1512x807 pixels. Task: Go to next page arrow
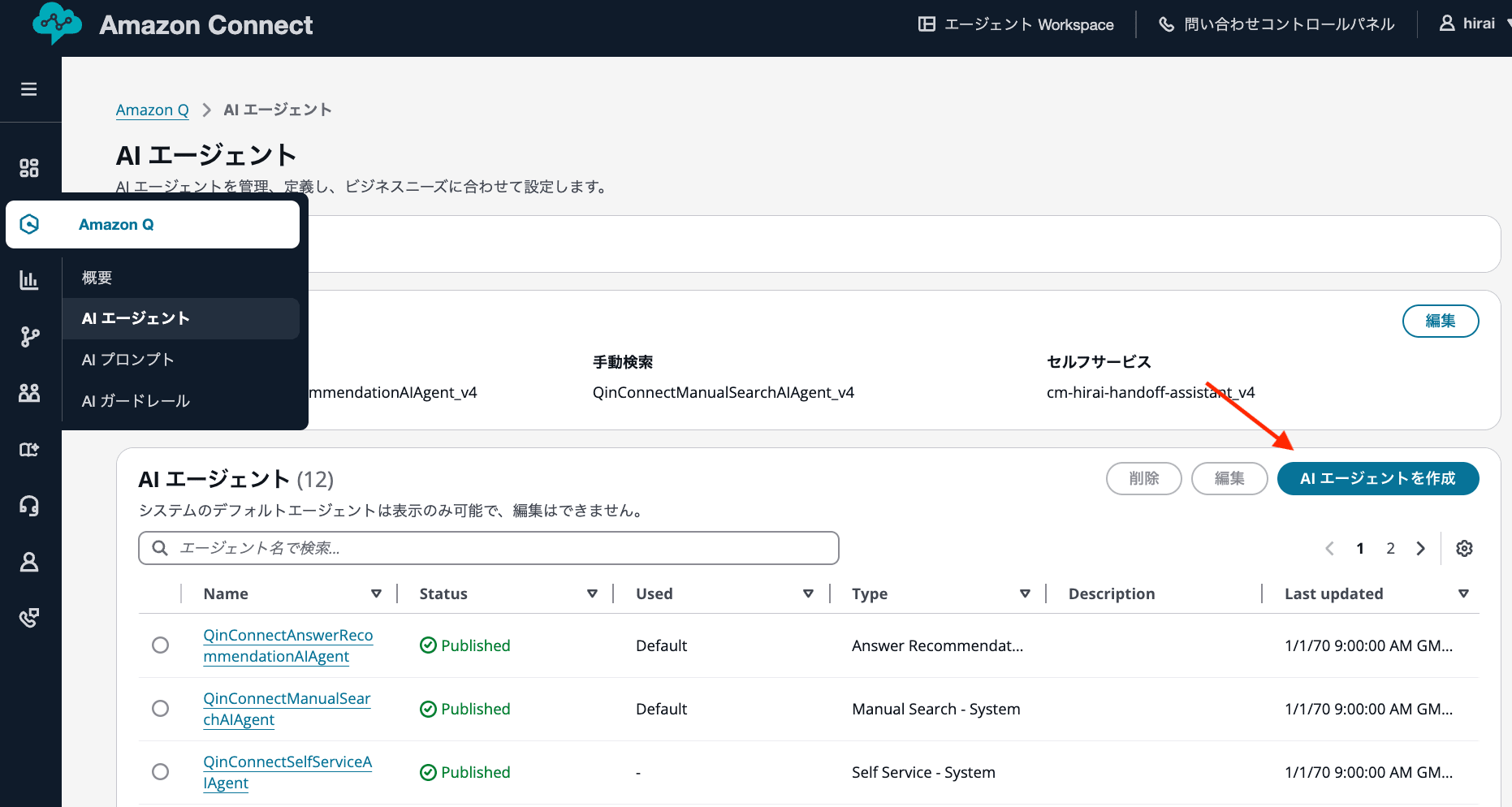pyautogui.click(x=1421, y=548)
